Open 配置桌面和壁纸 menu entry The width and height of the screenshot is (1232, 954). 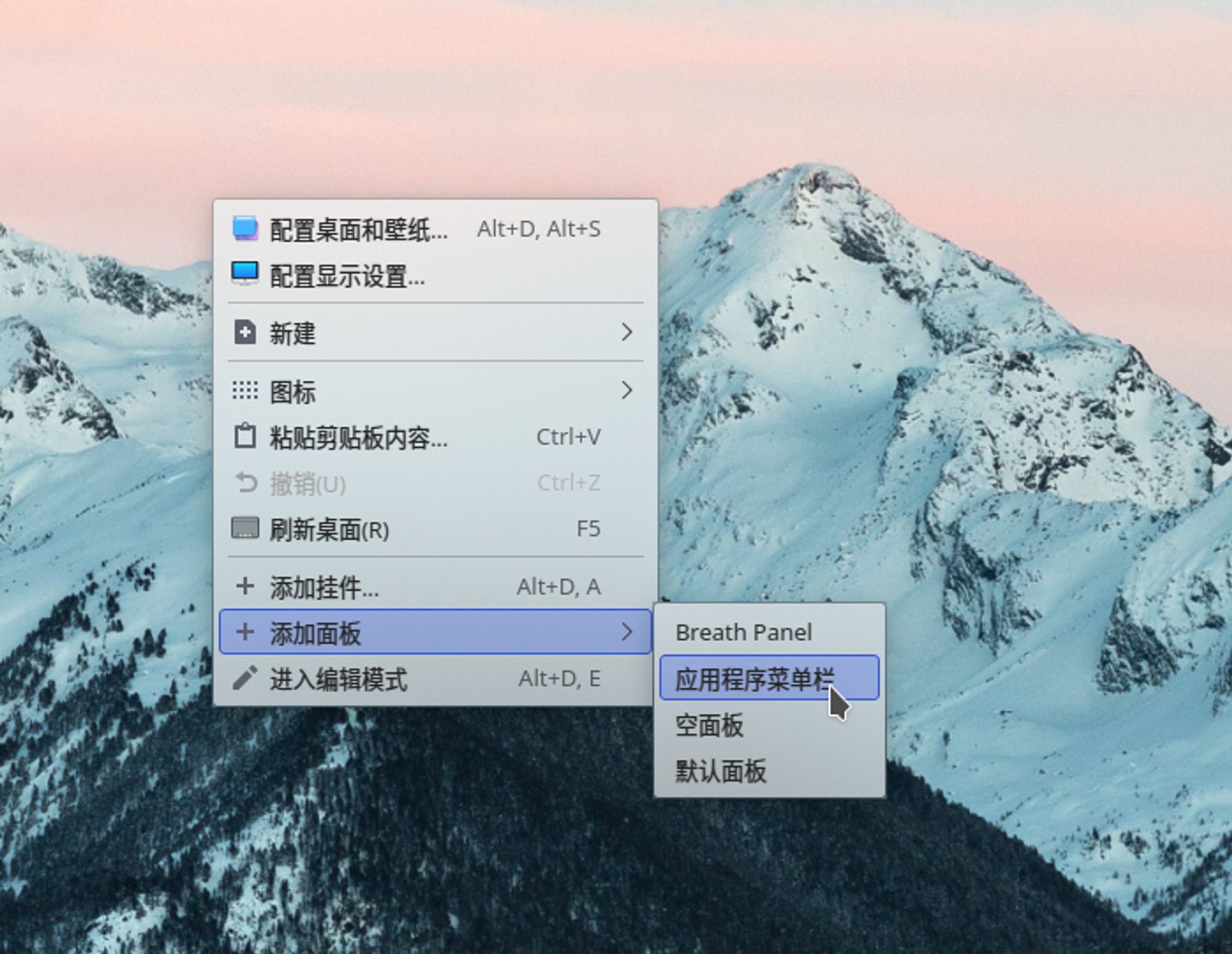[x=436, y=229]
